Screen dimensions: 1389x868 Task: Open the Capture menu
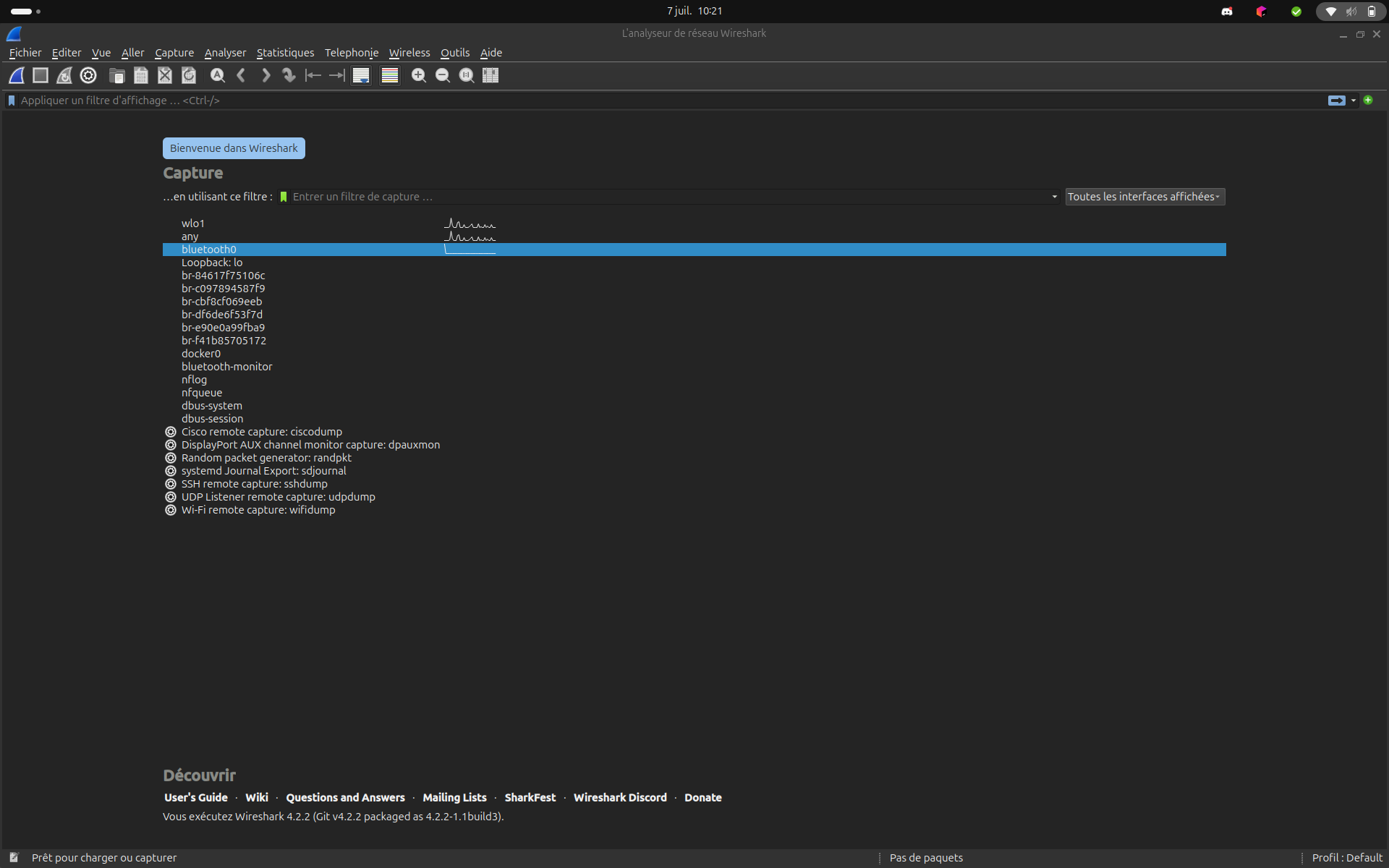point(174,53)
